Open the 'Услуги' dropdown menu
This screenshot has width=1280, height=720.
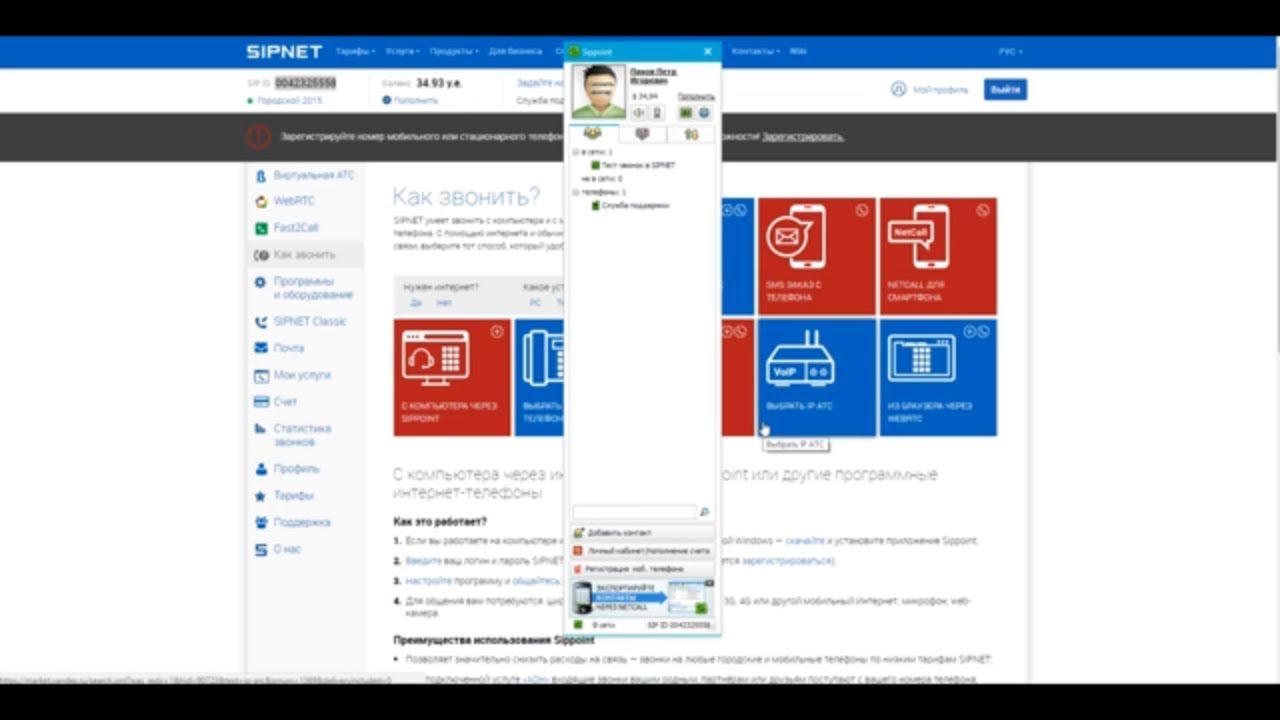(402, 51)
